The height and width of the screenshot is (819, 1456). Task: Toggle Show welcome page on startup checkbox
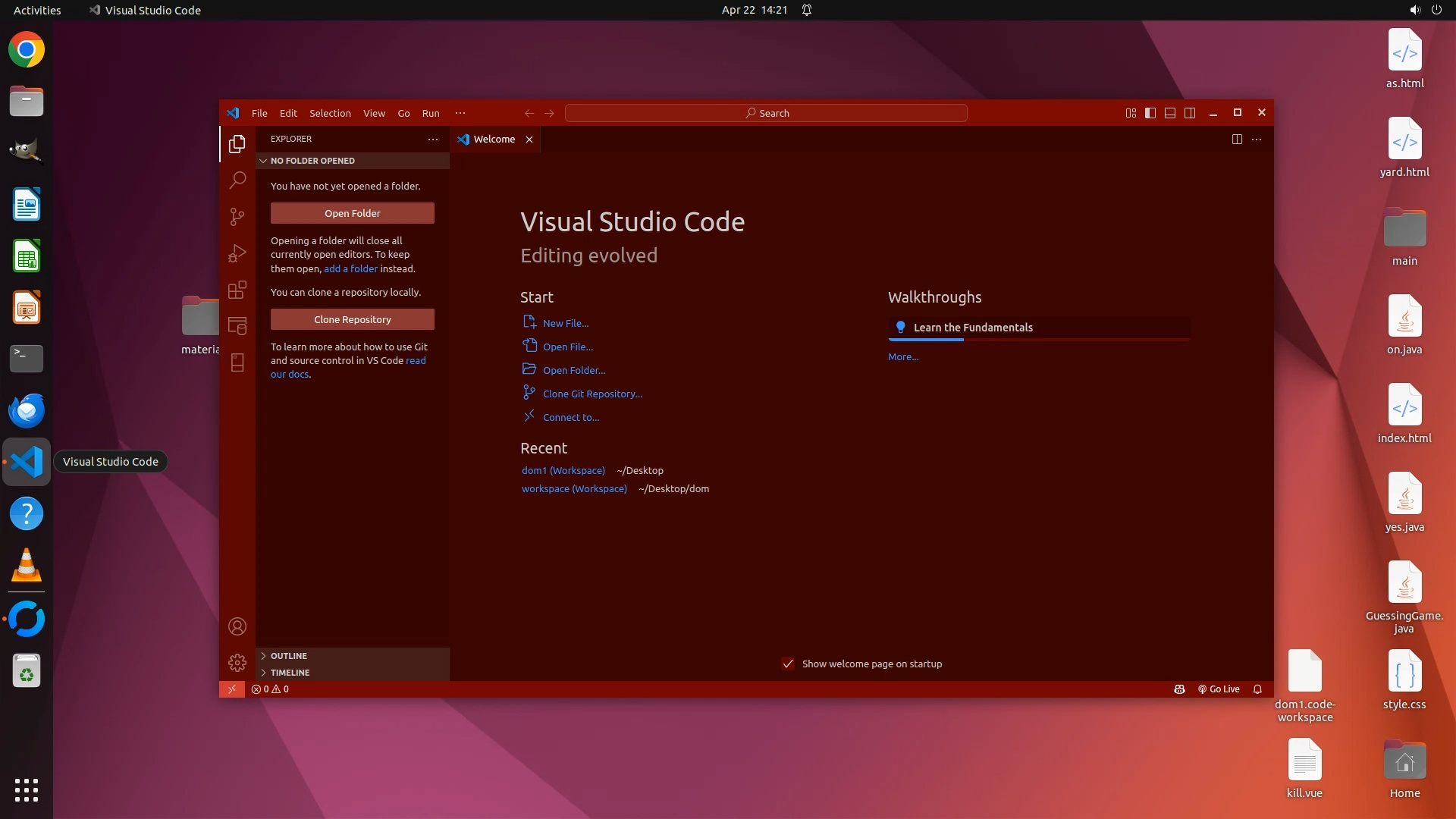pos(788,664)
